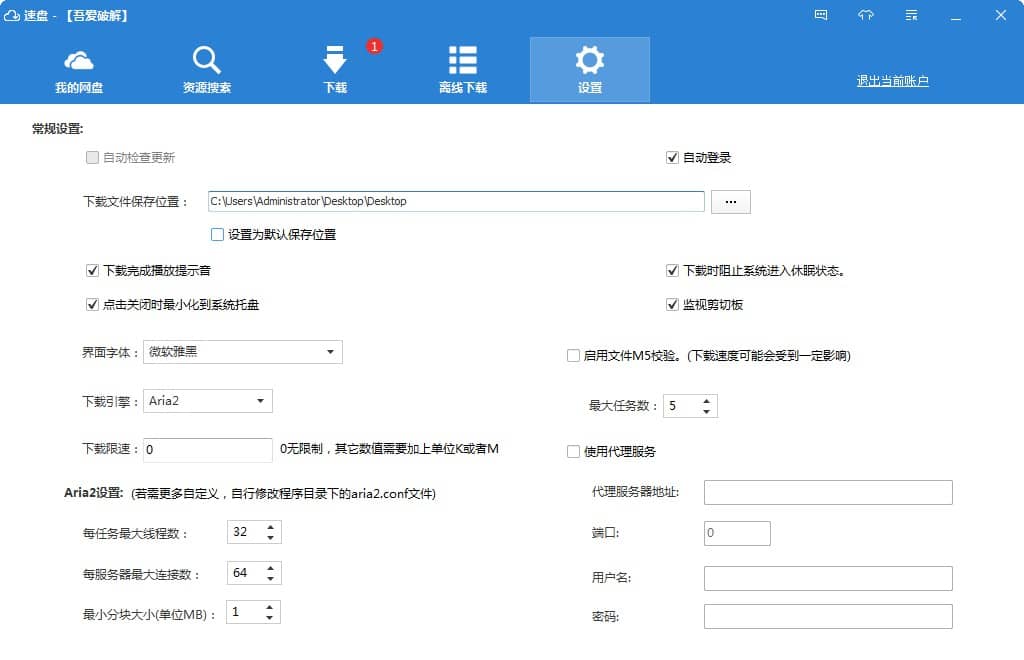Click the Aria2设置 heading text
Screen dimensions: 1024x660
[x=93, y=493]
